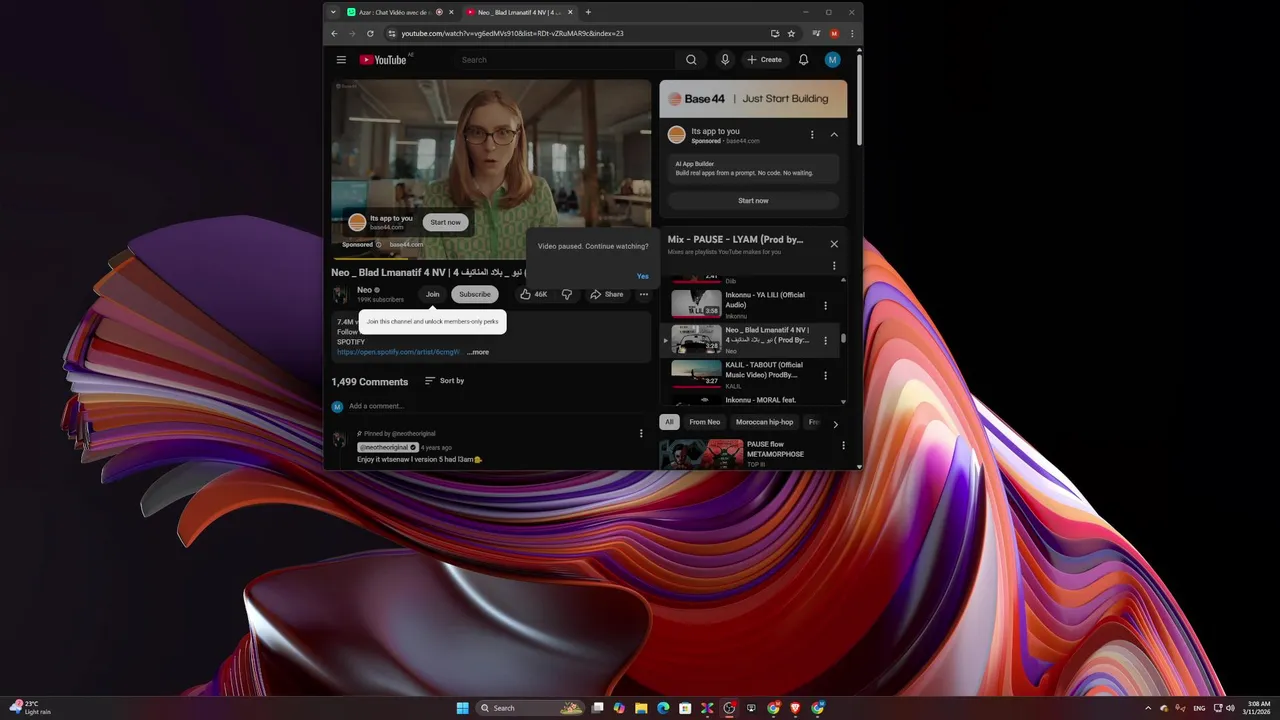The image size is (1280, 720).
Task: Open options for PAUSE flow METAMORPHOSE
Action: (843, 445)
